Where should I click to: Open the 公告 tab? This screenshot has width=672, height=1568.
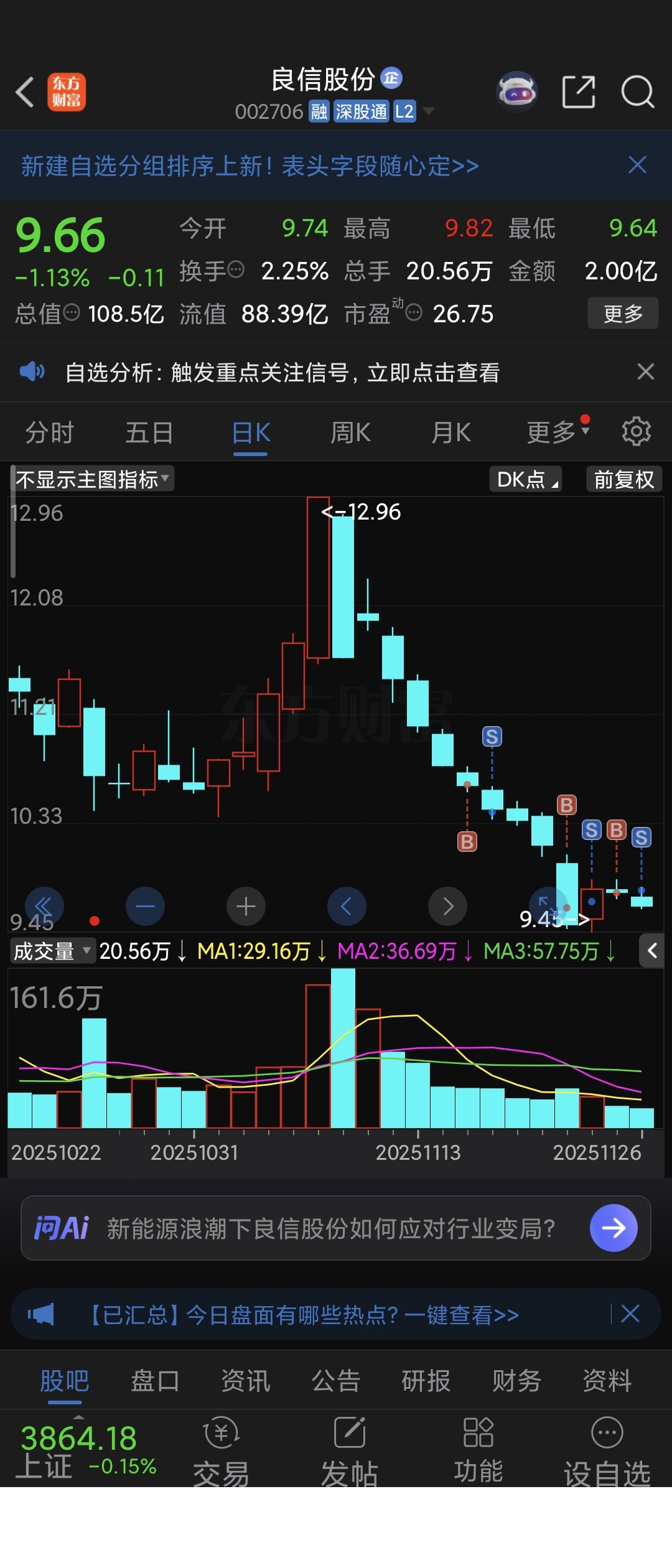point(336,1381)
